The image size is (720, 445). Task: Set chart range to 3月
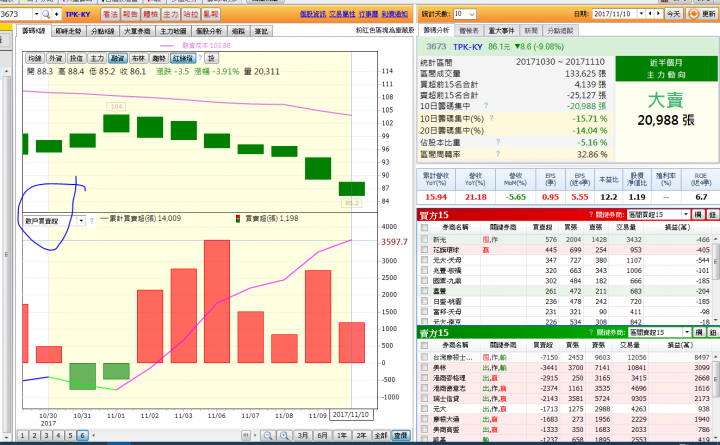point(302,435)
